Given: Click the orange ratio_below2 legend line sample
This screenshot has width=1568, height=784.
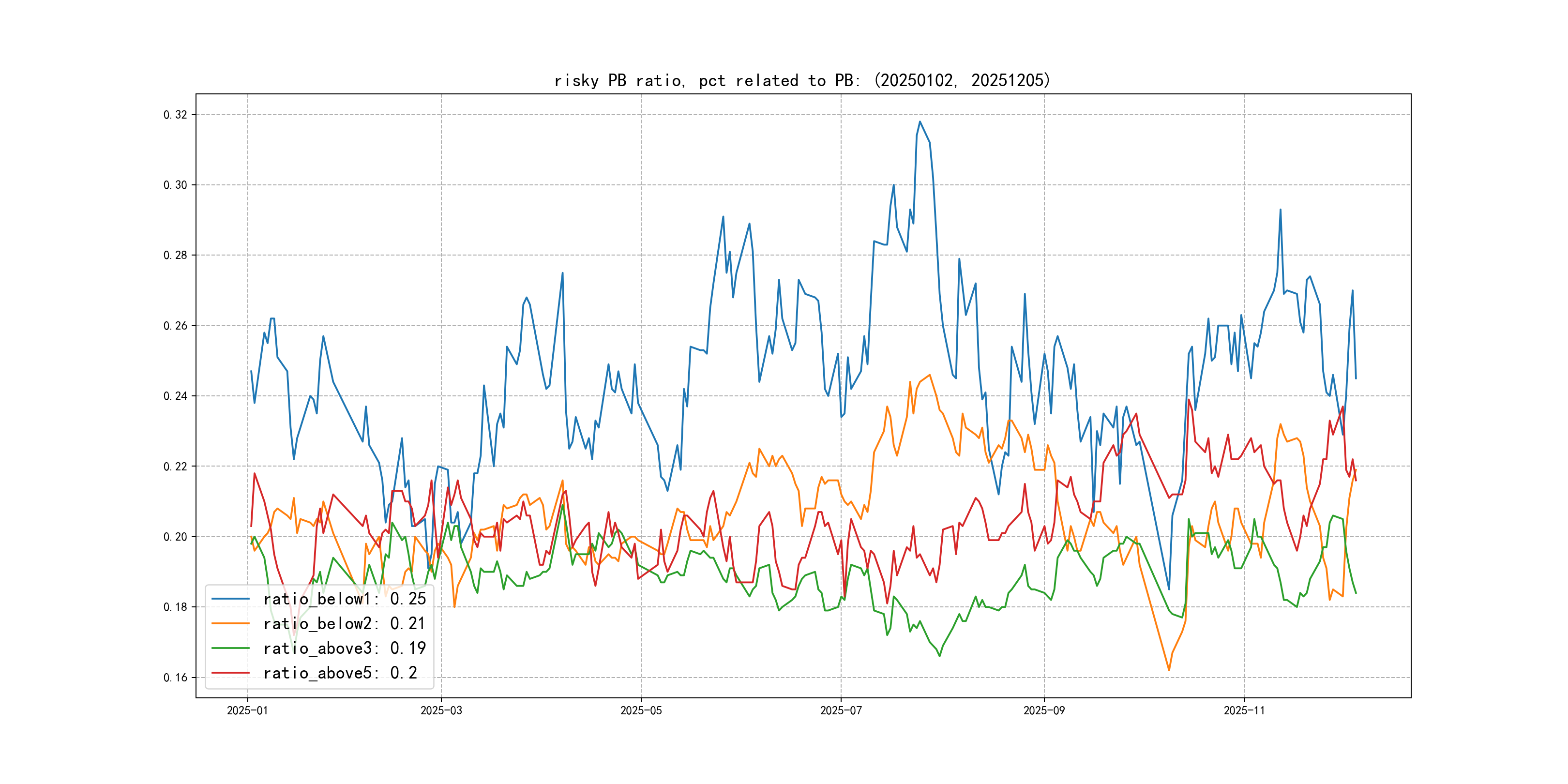Looking at the screenshot, I should tap(230, 623).
